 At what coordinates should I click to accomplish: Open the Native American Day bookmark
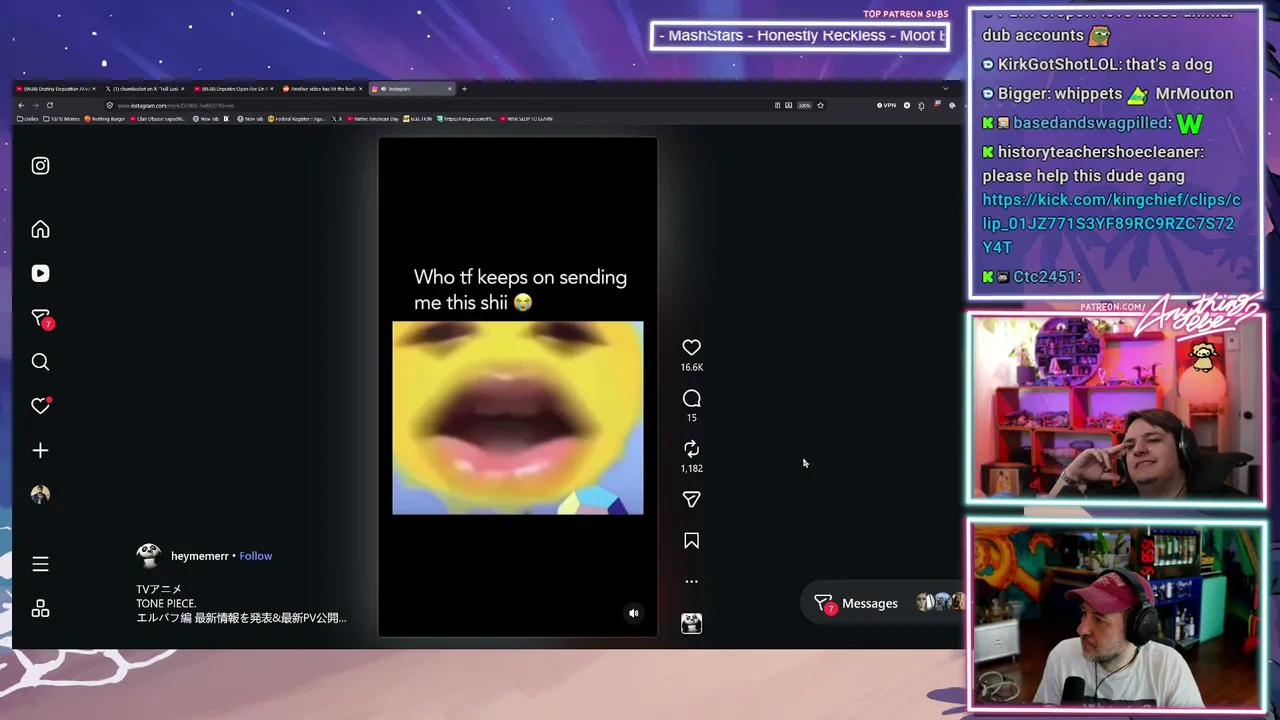375,119
